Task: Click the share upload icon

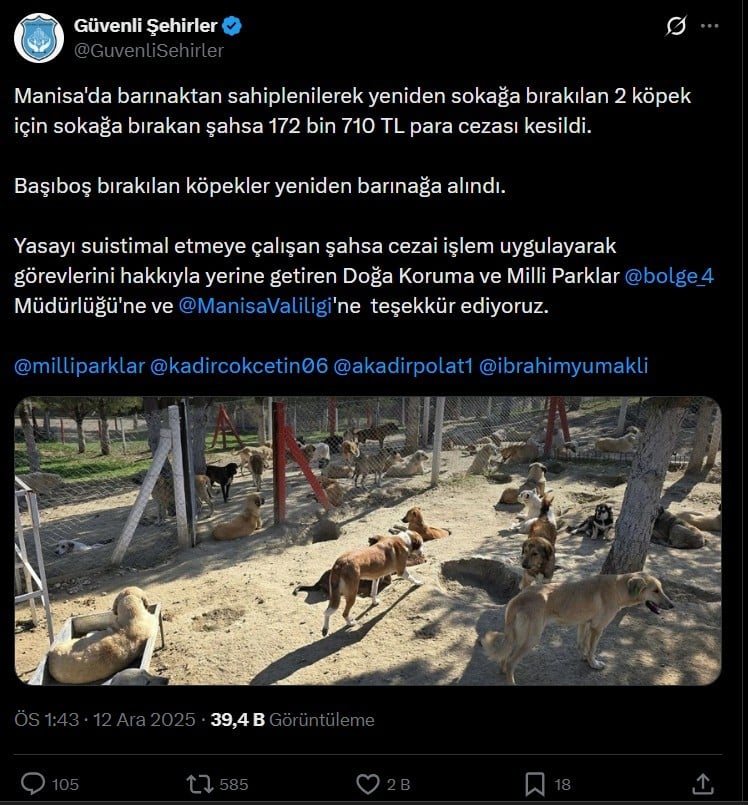Action: [703, 783]
